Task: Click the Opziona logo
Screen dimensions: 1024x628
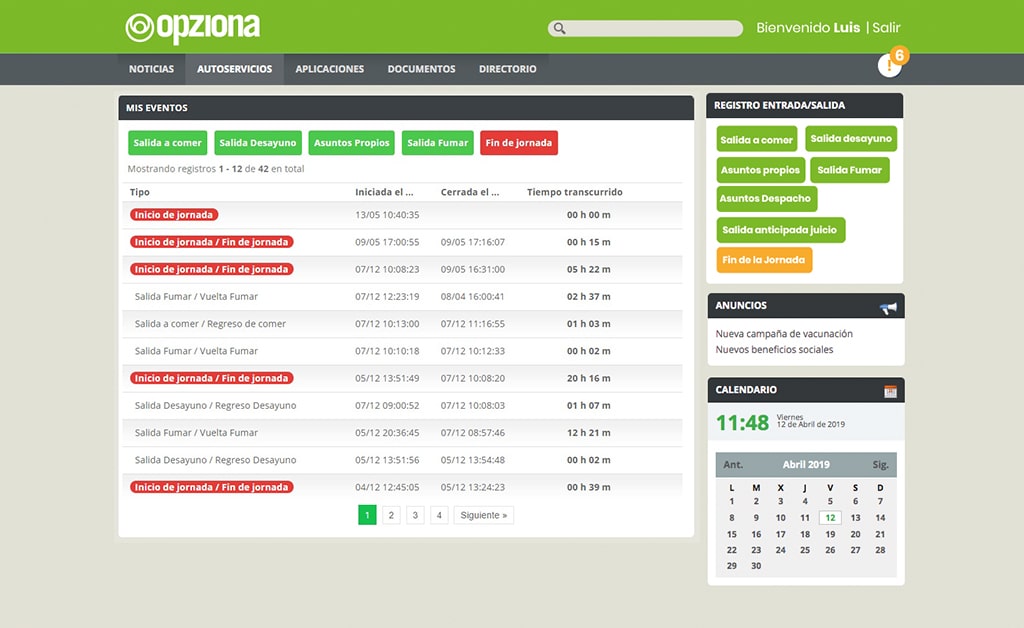Action: pos(193,27)
